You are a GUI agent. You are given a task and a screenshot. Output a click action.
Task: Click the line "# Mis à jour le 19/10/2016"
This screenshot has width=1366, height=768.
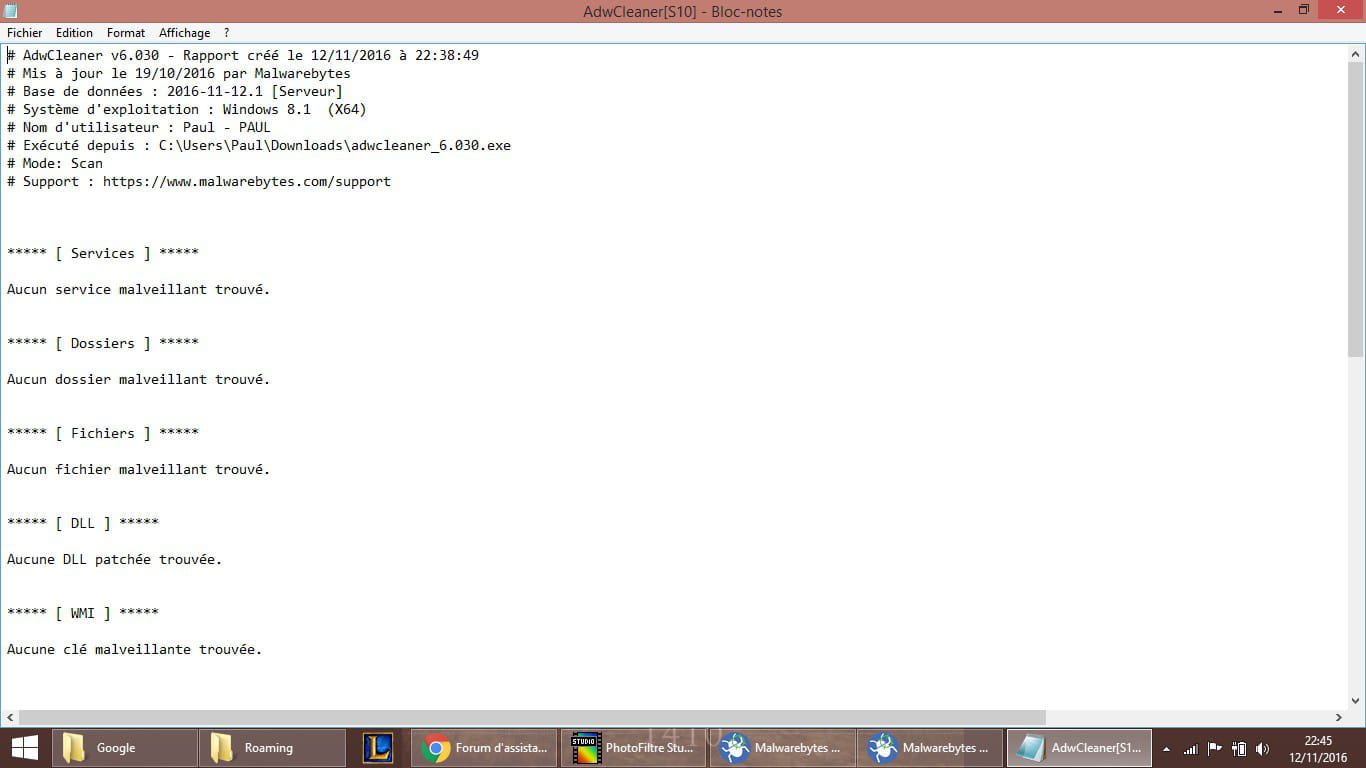[x=179, y=73]
